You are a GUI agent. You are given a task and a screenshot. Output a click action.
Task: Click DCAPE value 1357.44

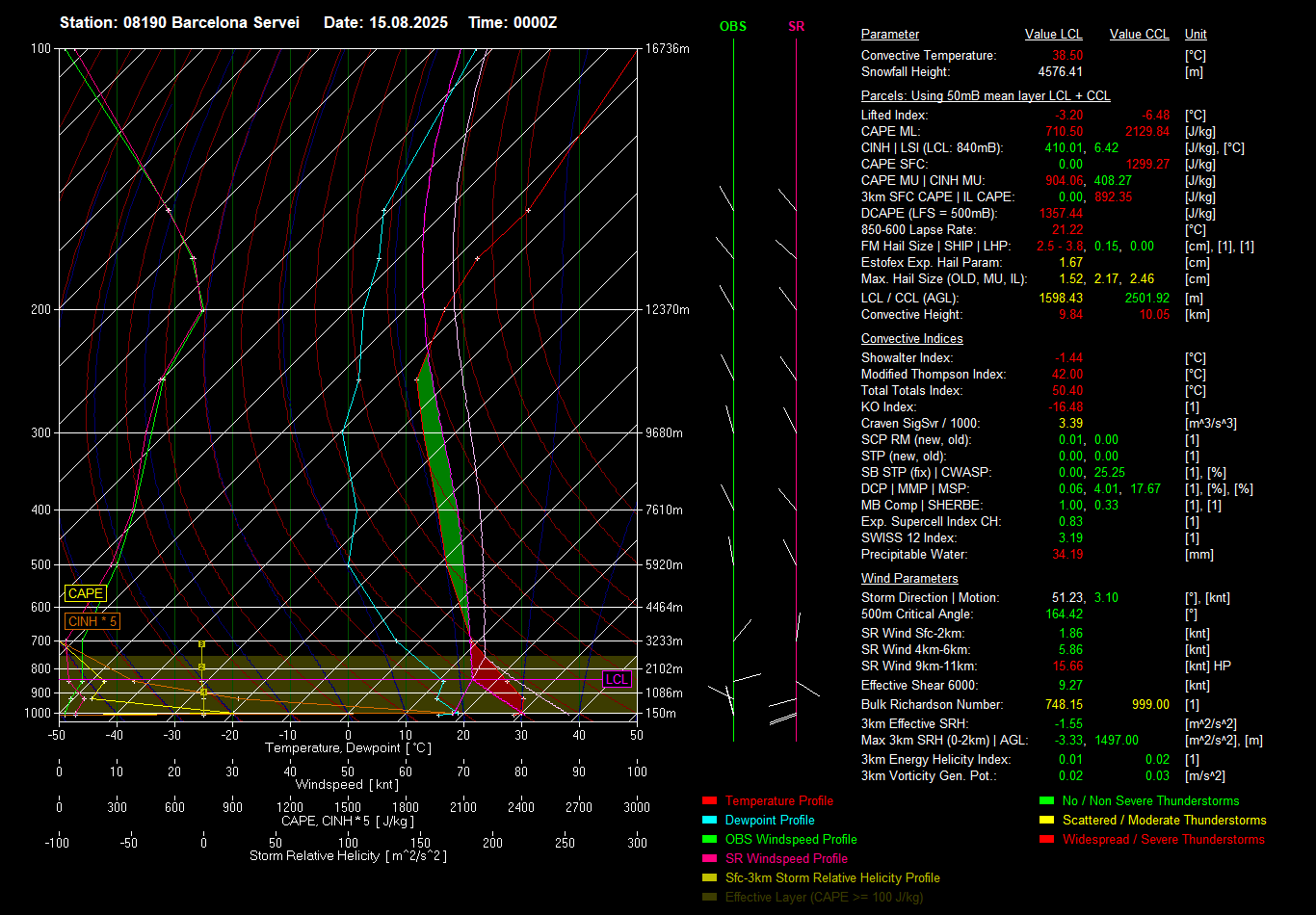(1061, 213)
